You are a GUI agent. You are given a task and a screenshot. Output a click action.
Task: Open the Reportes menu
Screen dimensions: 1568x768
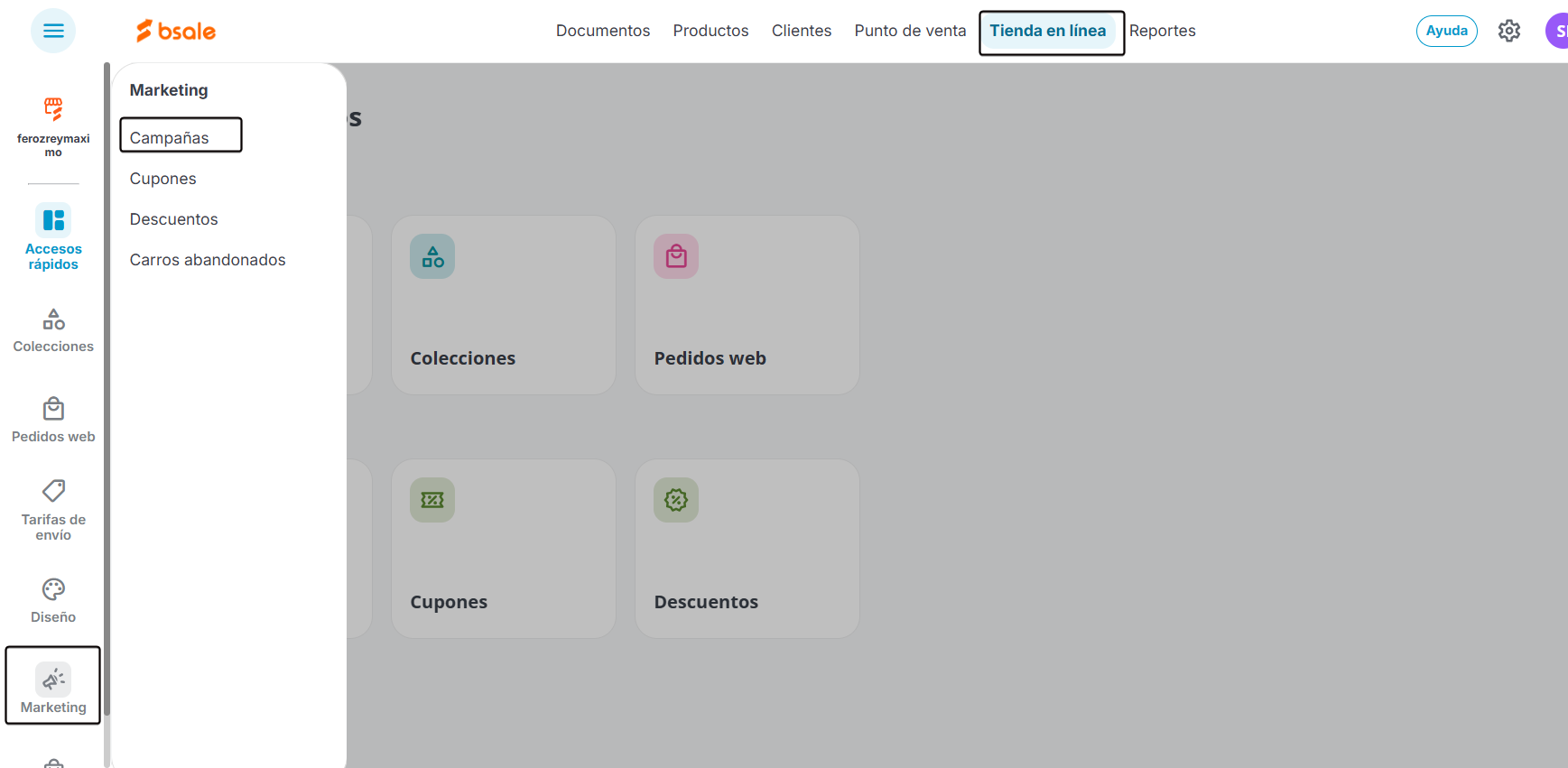(x=1163, y=31)
